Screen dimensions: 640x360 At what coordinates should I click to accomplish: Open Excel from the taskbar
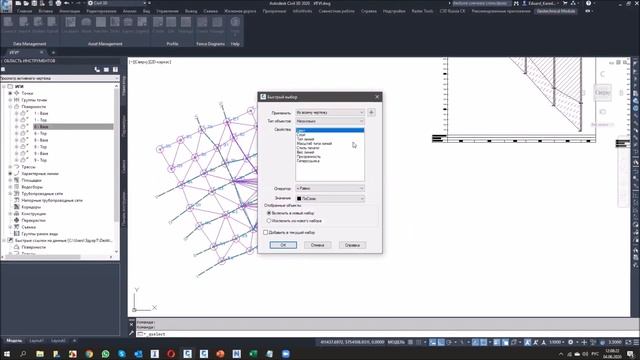[253, 354]
